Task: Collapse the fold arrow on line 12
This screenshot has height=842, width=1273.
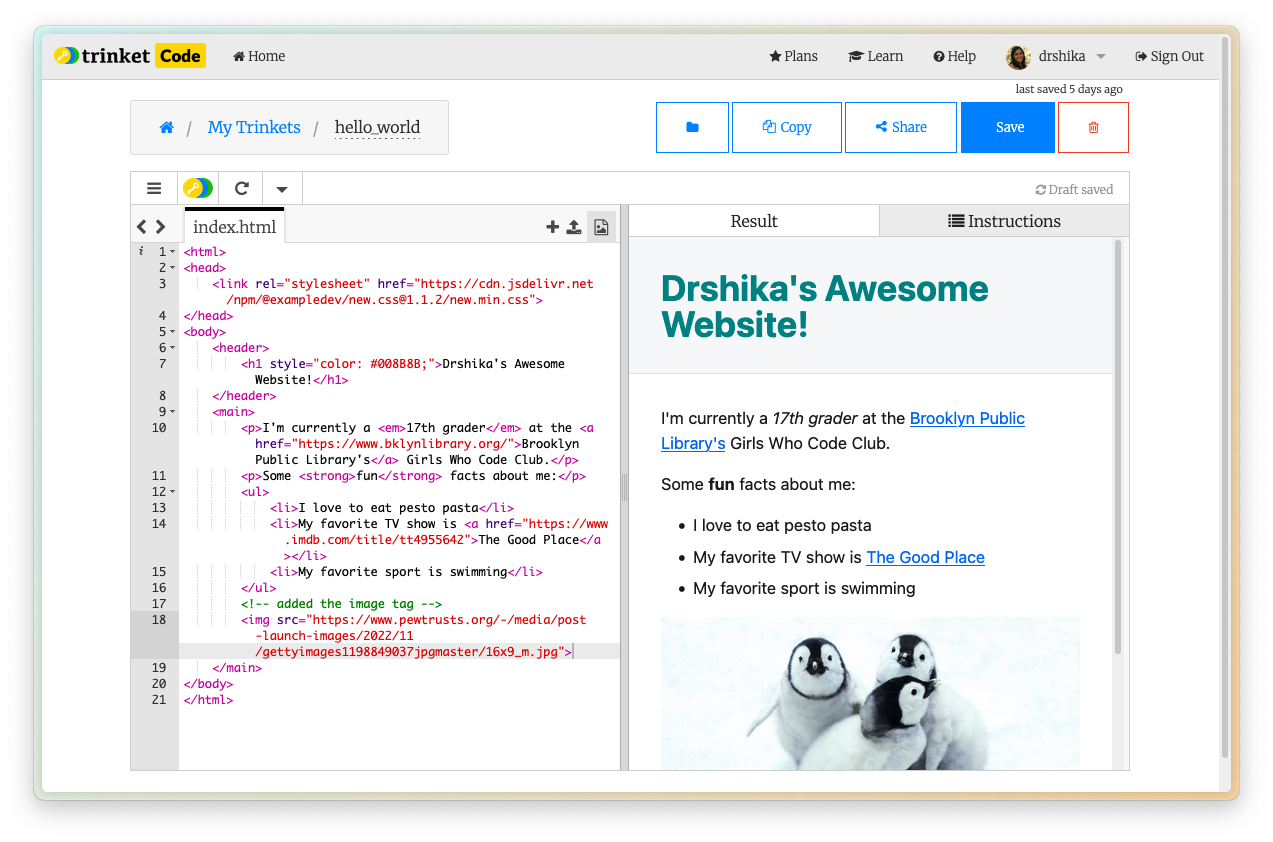Action: pyautogui.click(x=172, y=492)
